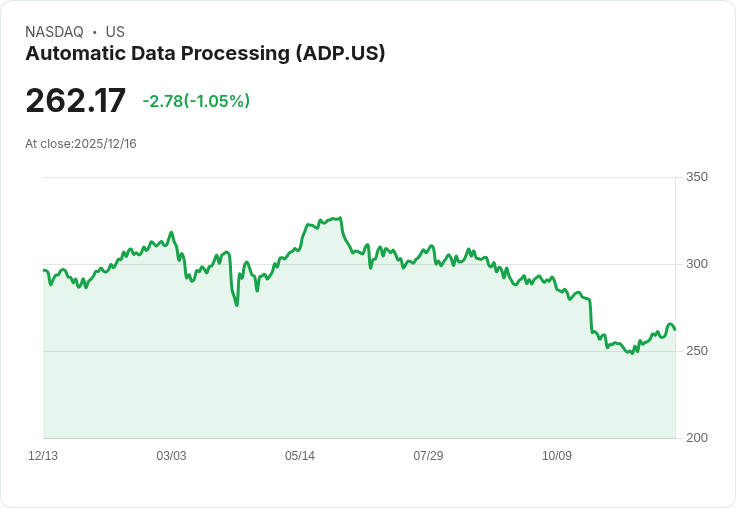Click the line's lowest point after 10/09
This screenshot has height=508, width=736.
631,353
